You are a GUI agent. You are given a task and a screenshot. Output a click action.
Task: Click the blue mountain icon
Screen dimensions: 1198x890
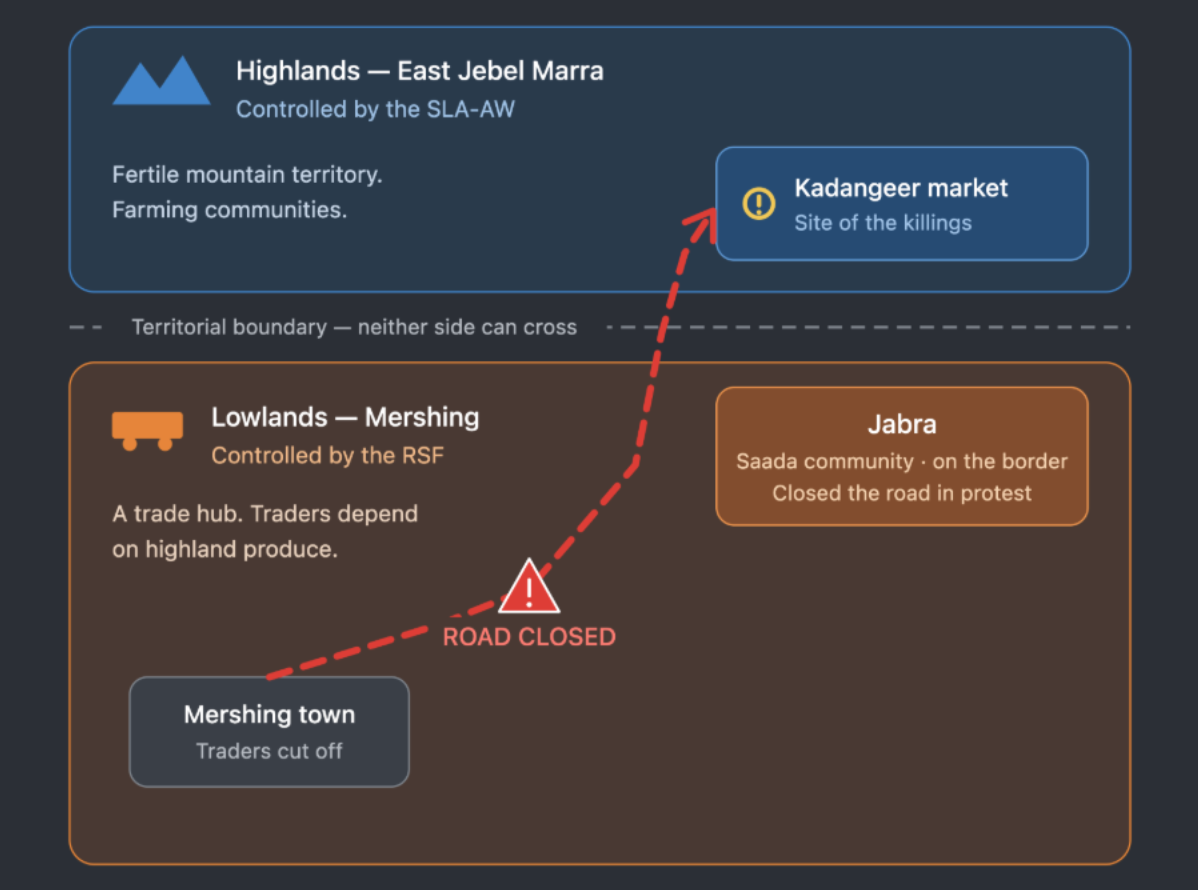tap(161, 80)
